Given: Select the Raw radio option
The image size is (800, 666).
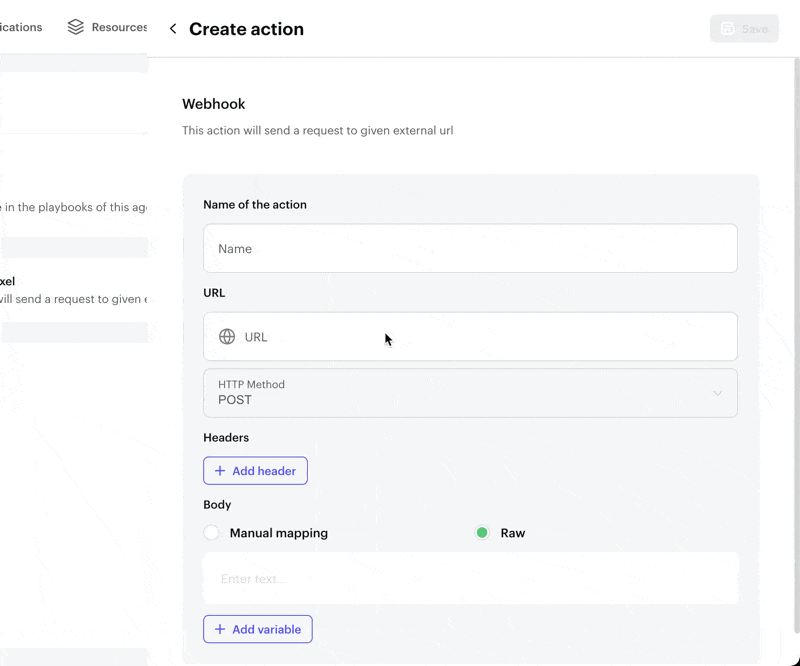Looking at the screenshot, I should (x=482, y=533).
